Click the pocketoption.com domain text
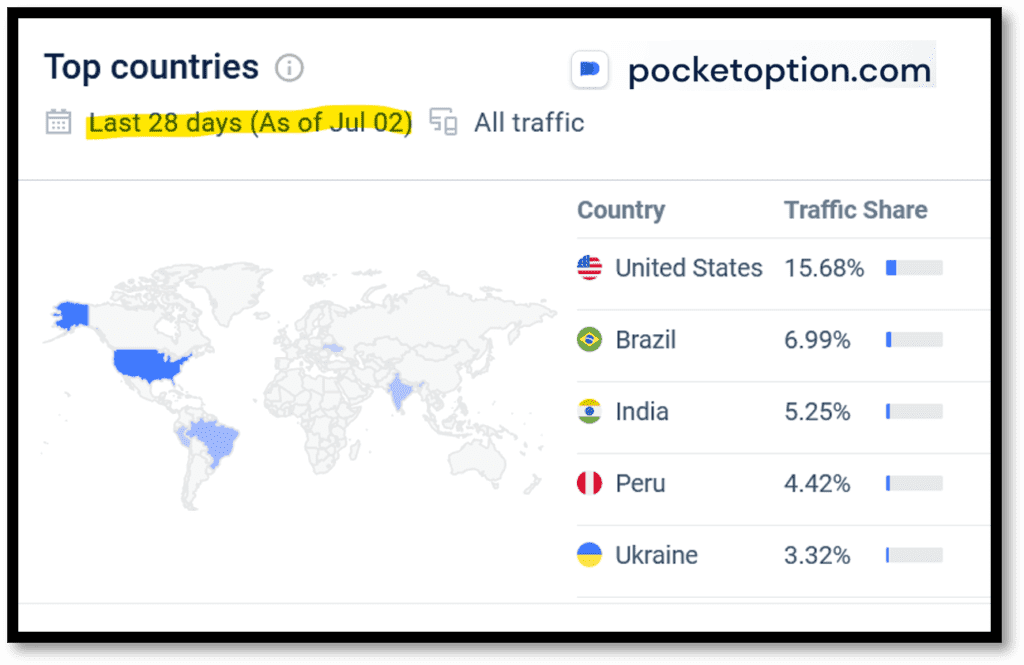Viewport: 1024px width, 665px height. 778,69
